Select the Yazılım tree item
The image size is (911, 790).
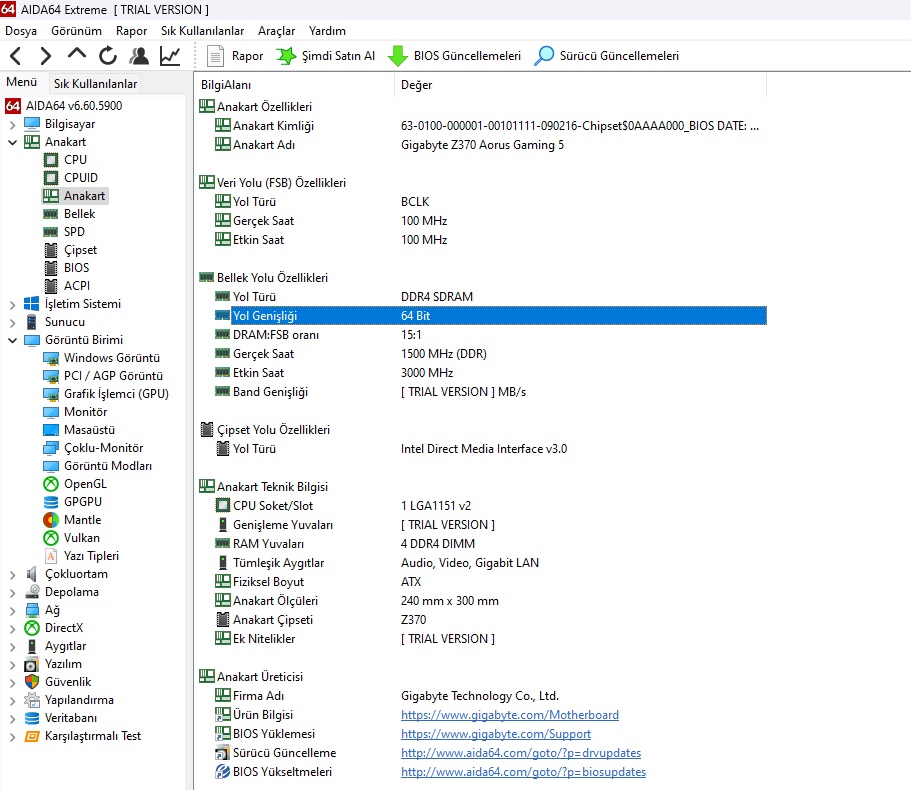pyautogui.click(x=63, y=664)
